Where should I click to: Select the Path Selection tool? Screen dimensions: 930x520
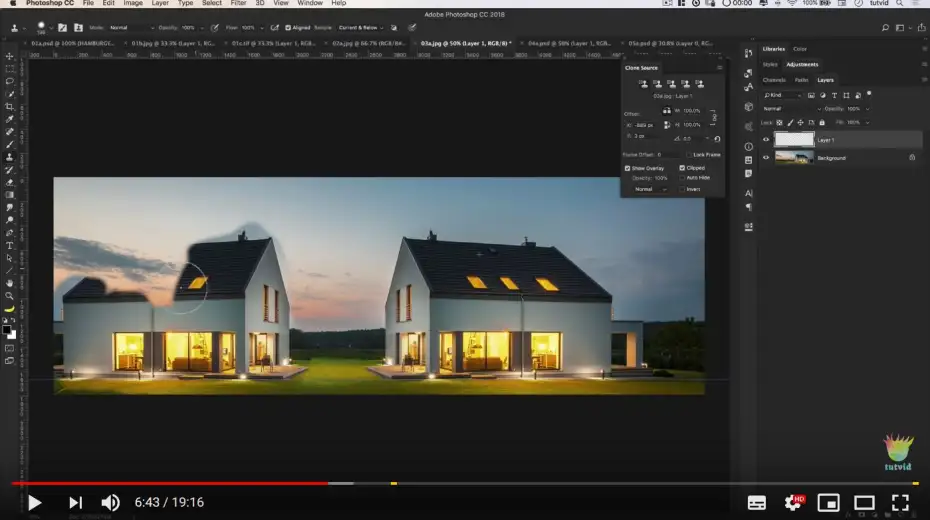tap(9, 258)
